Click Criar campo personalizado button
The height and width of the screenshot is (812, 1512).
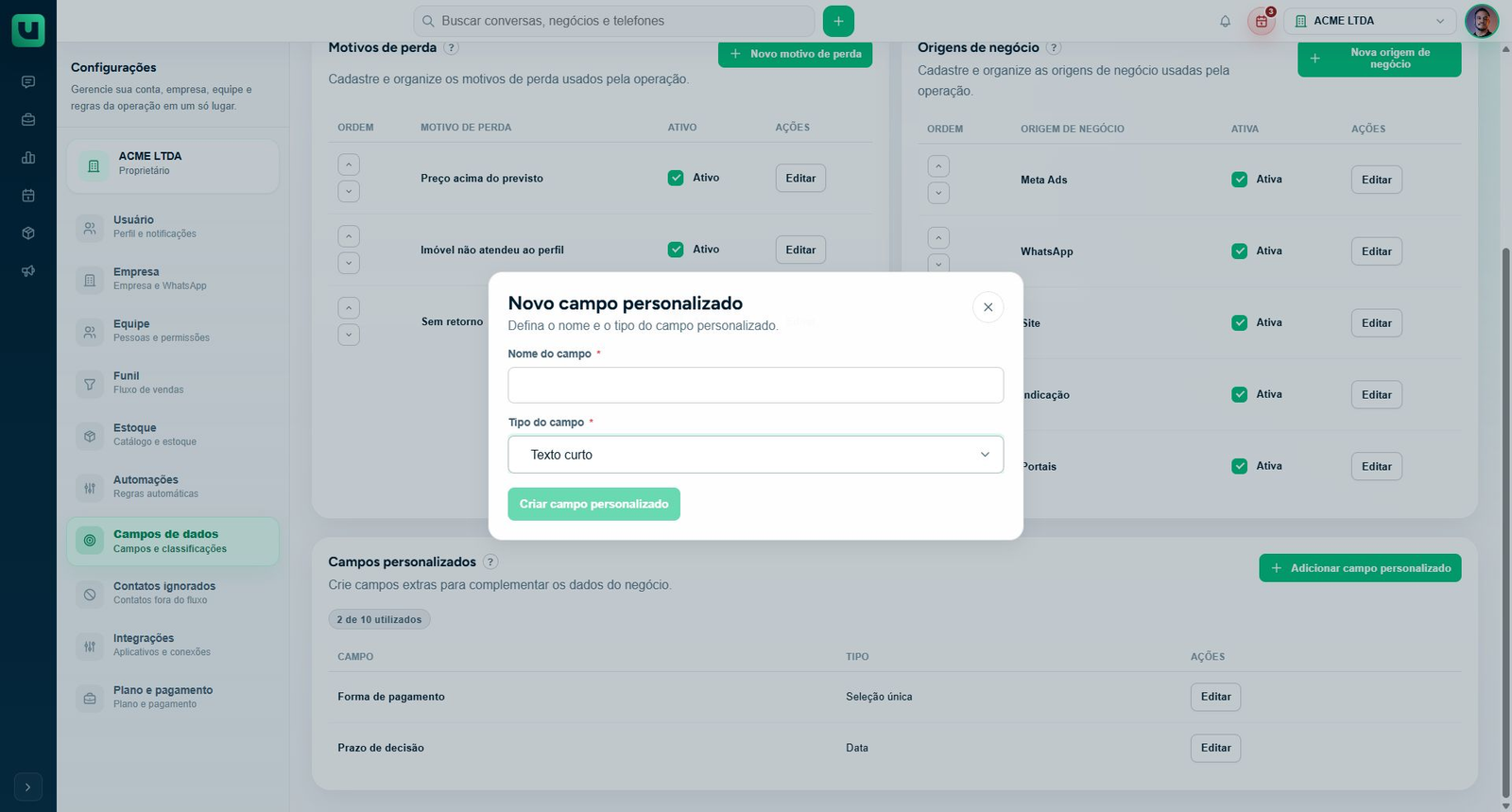coord(593,504)
